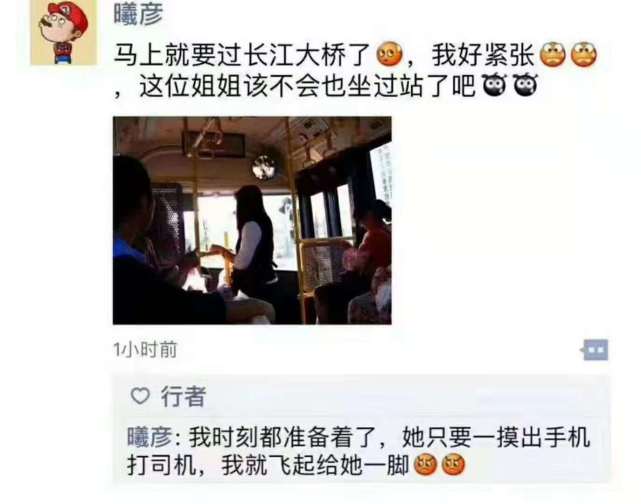Open the Mario cartoon profile avatar

point(64,32)
